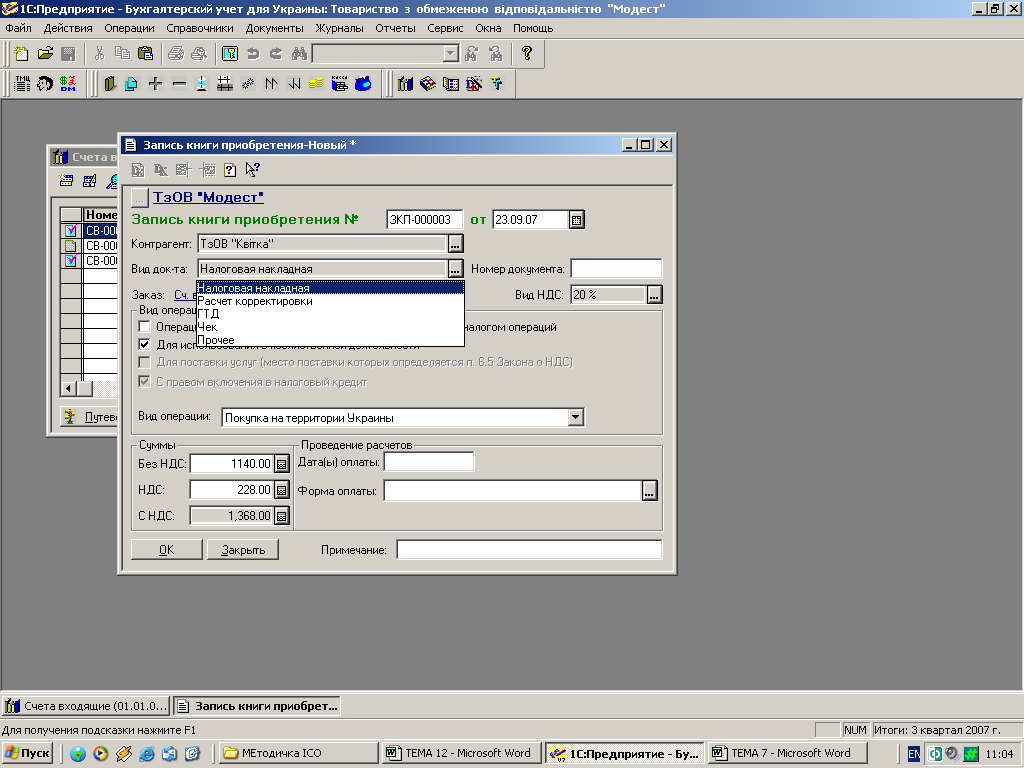Screen dimensions: 1024x768
Task: Click the OK button
Action: point(167,550)
